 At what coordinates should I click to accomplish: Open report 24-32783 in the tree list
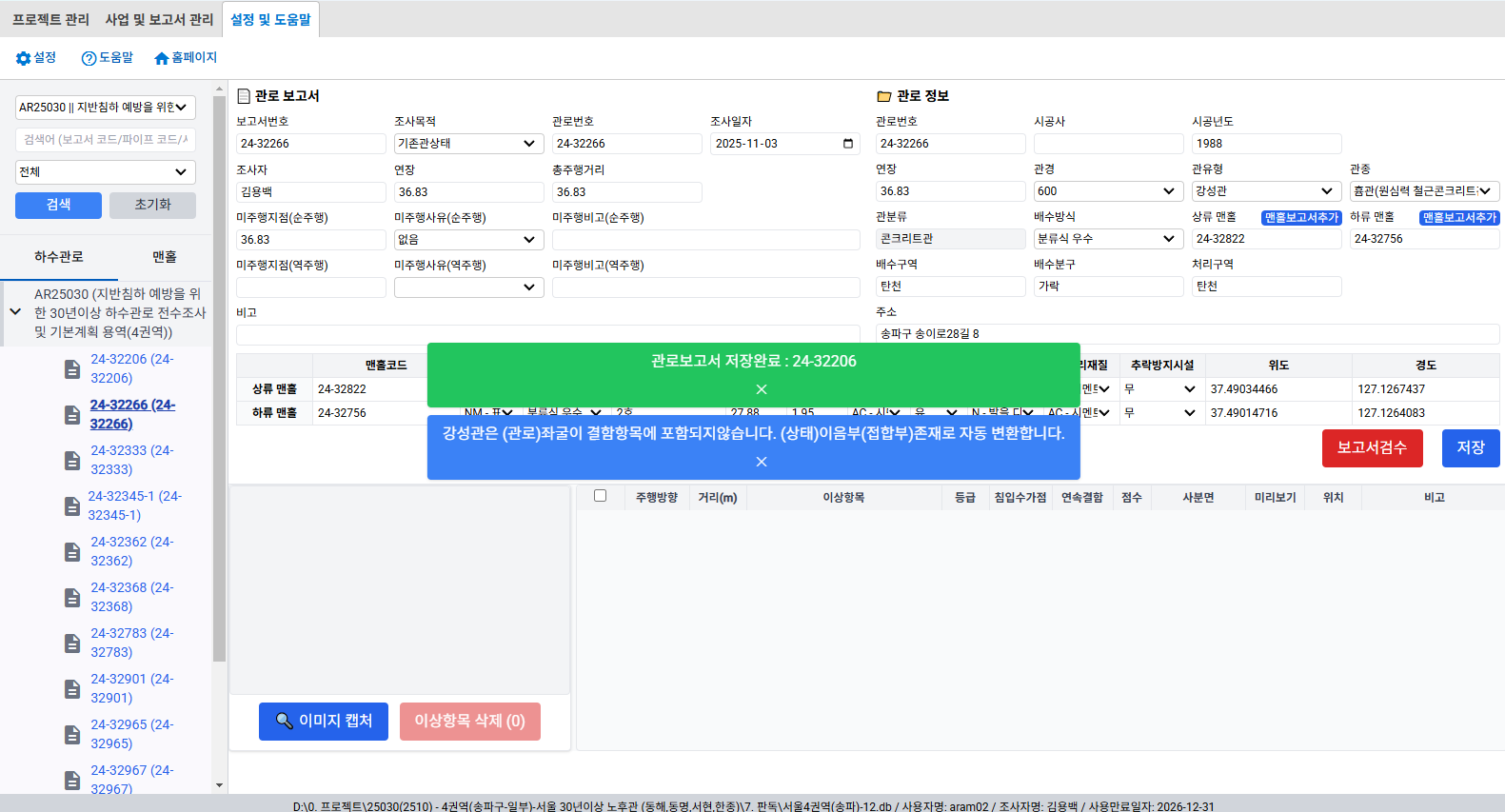pyautogui.click(x=131, y=643)
